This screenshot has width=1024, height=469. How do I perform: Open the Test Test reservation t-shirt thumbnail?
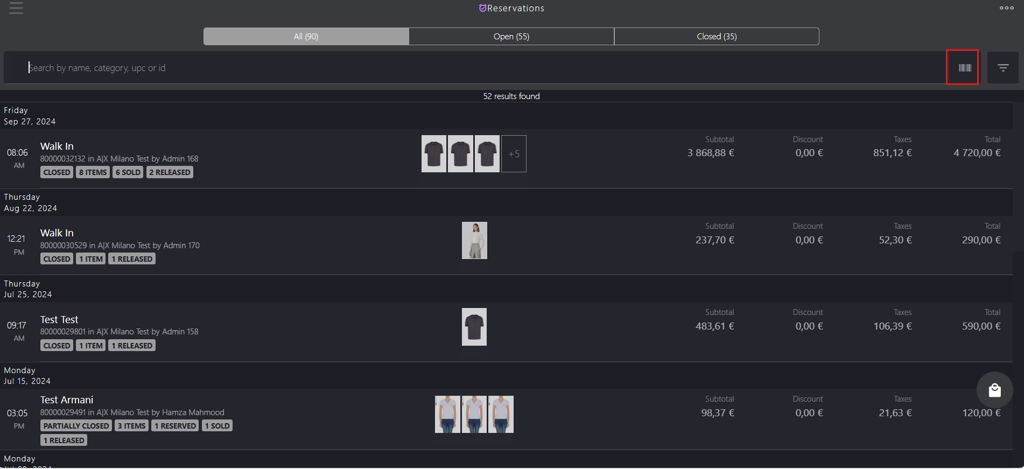tap(474, 327)
